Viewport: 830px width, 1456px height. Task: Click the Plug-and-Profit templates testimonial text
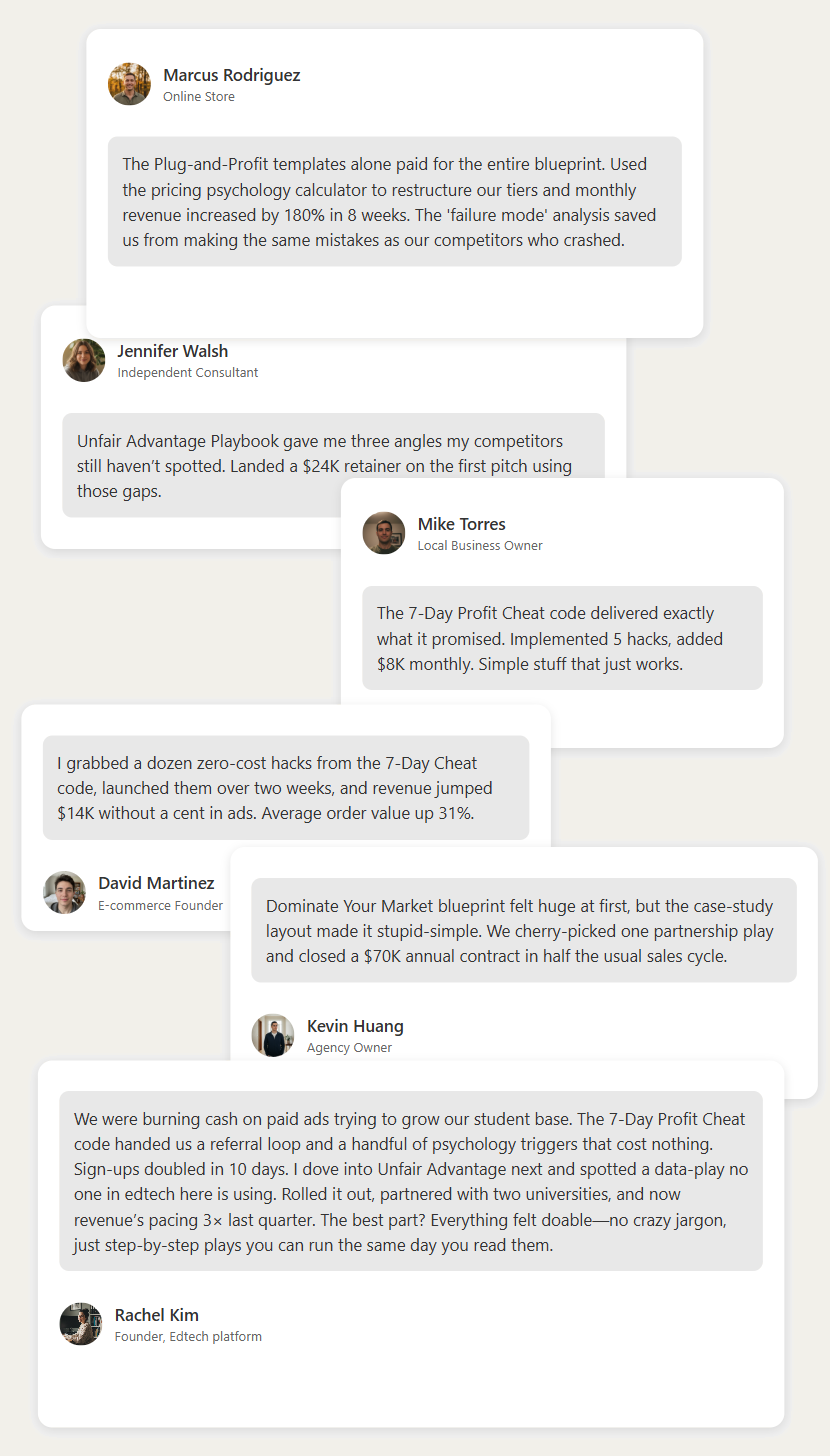click(x=394, y=201)
